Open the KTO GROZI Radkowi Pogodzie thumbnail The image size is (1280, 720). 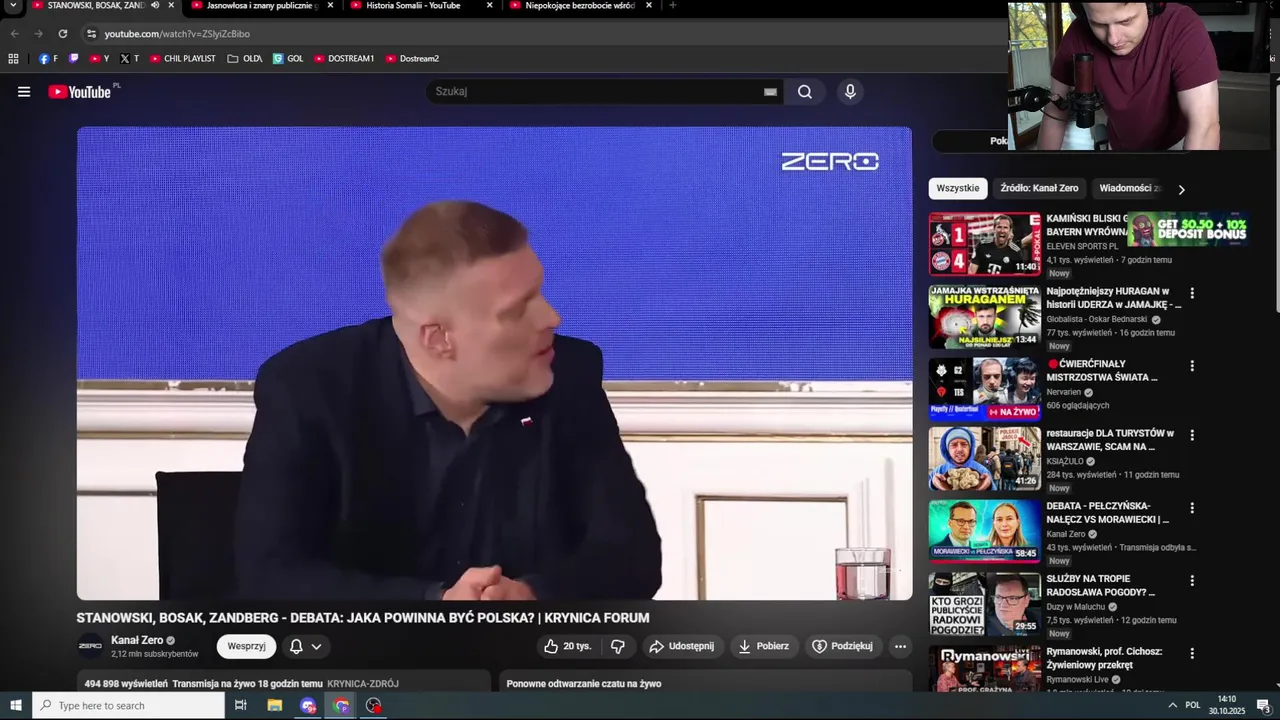985,604
